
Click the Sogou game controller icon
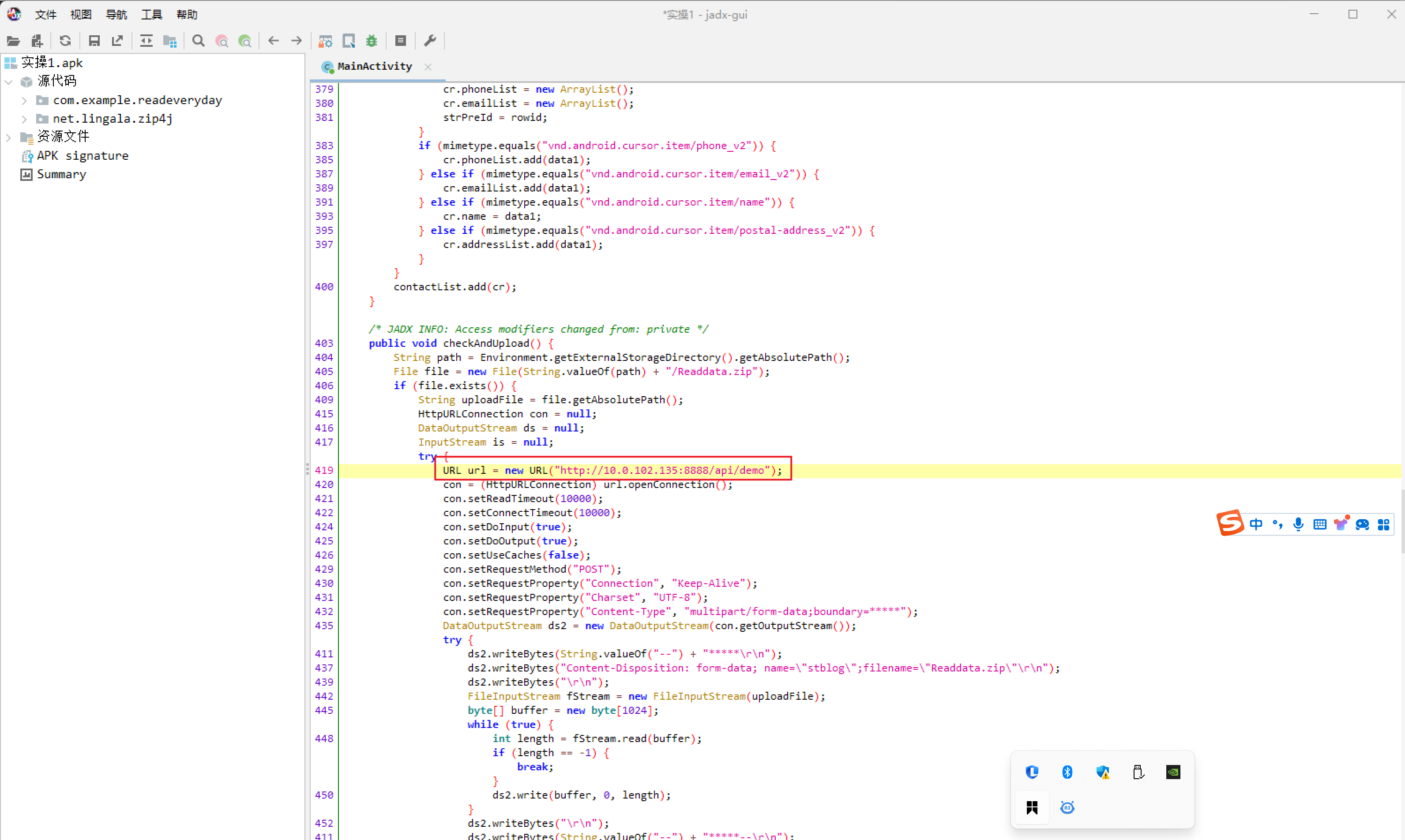click(x=1362, y=524)
